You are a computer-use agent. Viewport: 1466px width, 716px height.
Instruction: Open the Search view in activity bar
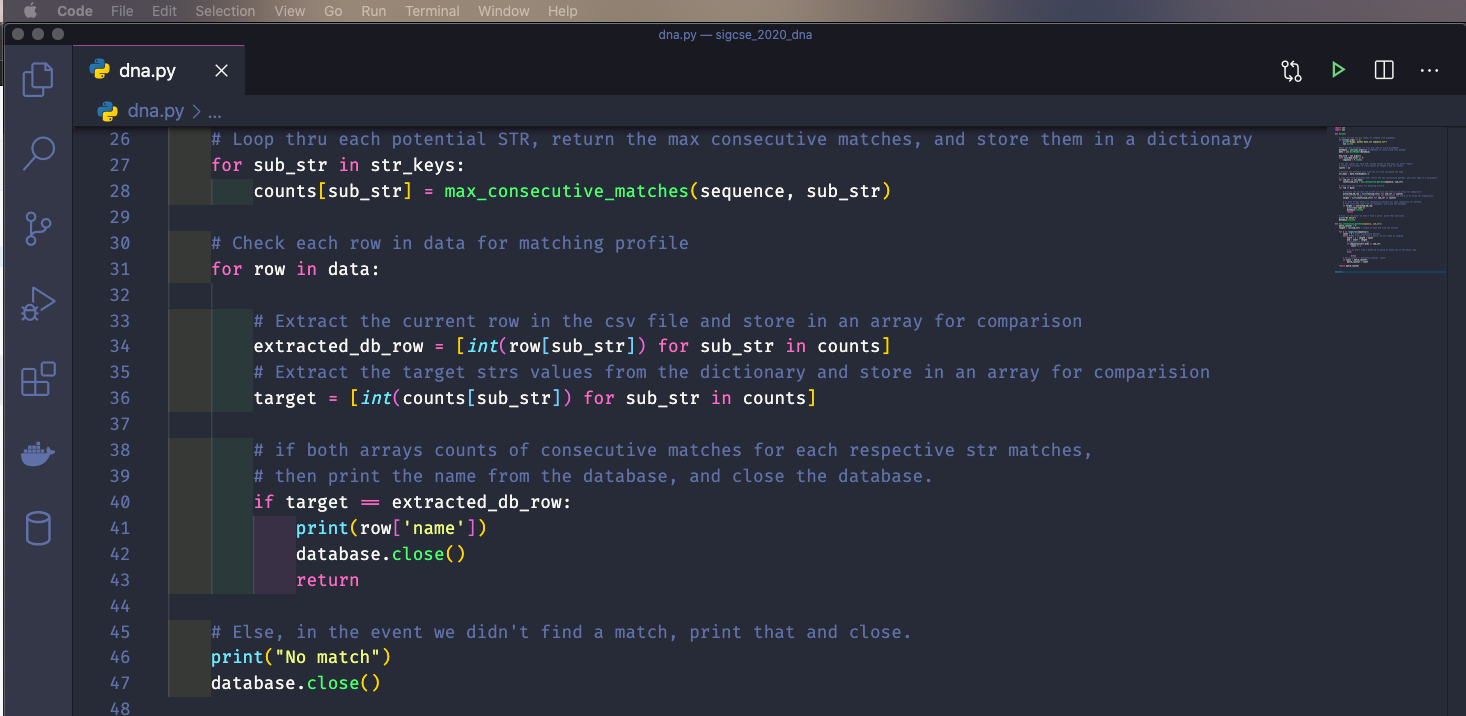tap(37, 153)
